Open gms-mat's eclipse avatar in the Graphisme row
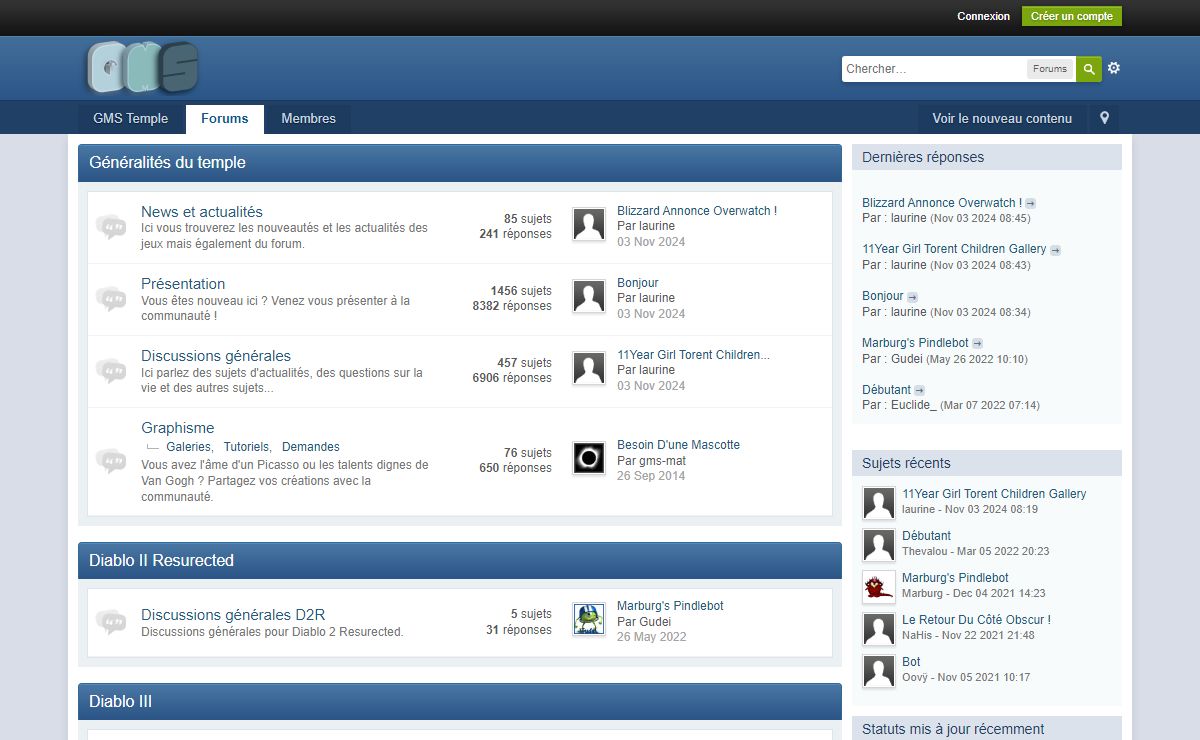The height and width of the screenshot is (740, 1200). click(x=589, y=458)
